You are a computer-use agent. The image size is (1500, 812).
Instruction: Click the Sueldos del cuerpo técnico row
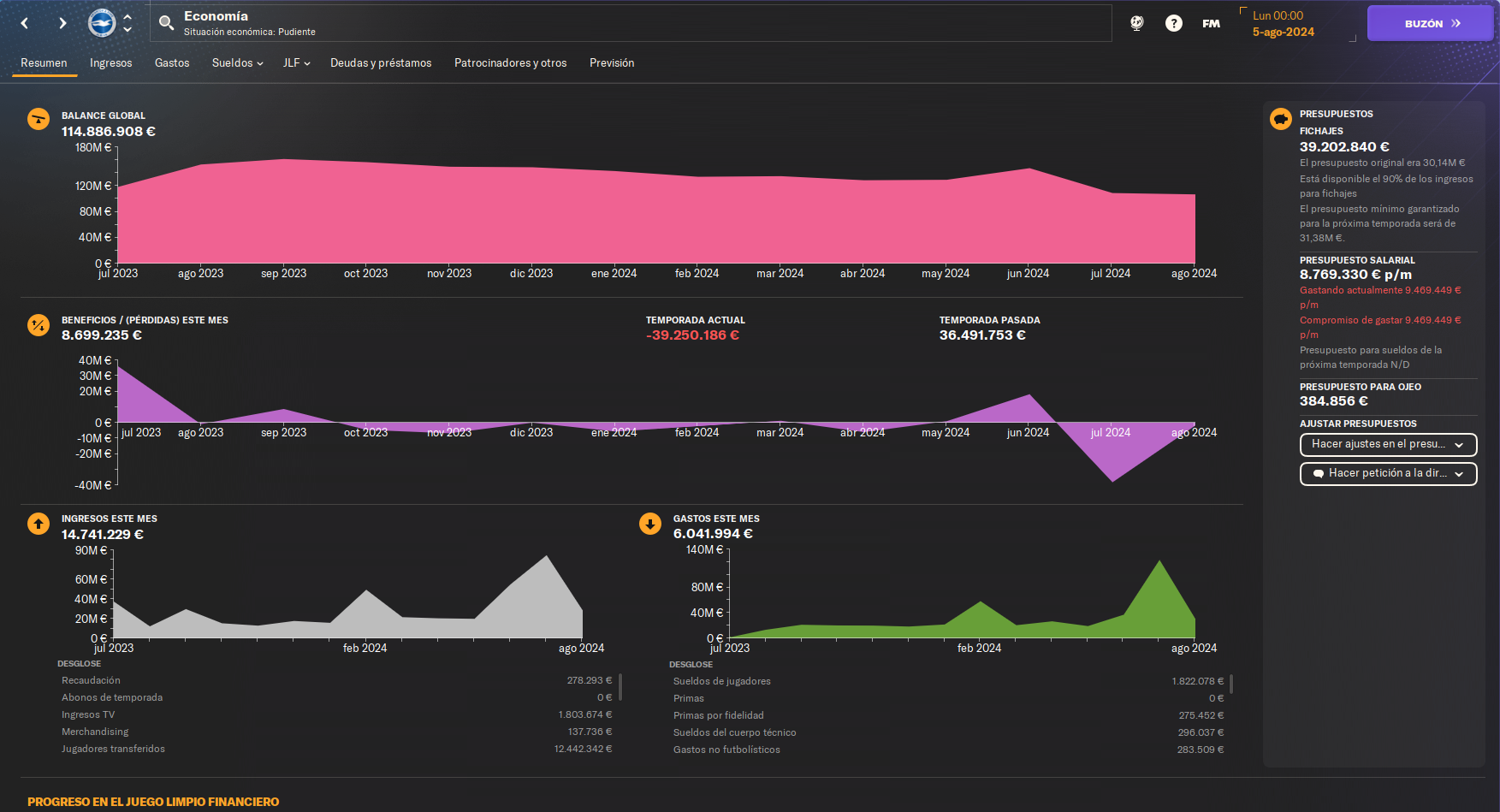coord(948,732)
